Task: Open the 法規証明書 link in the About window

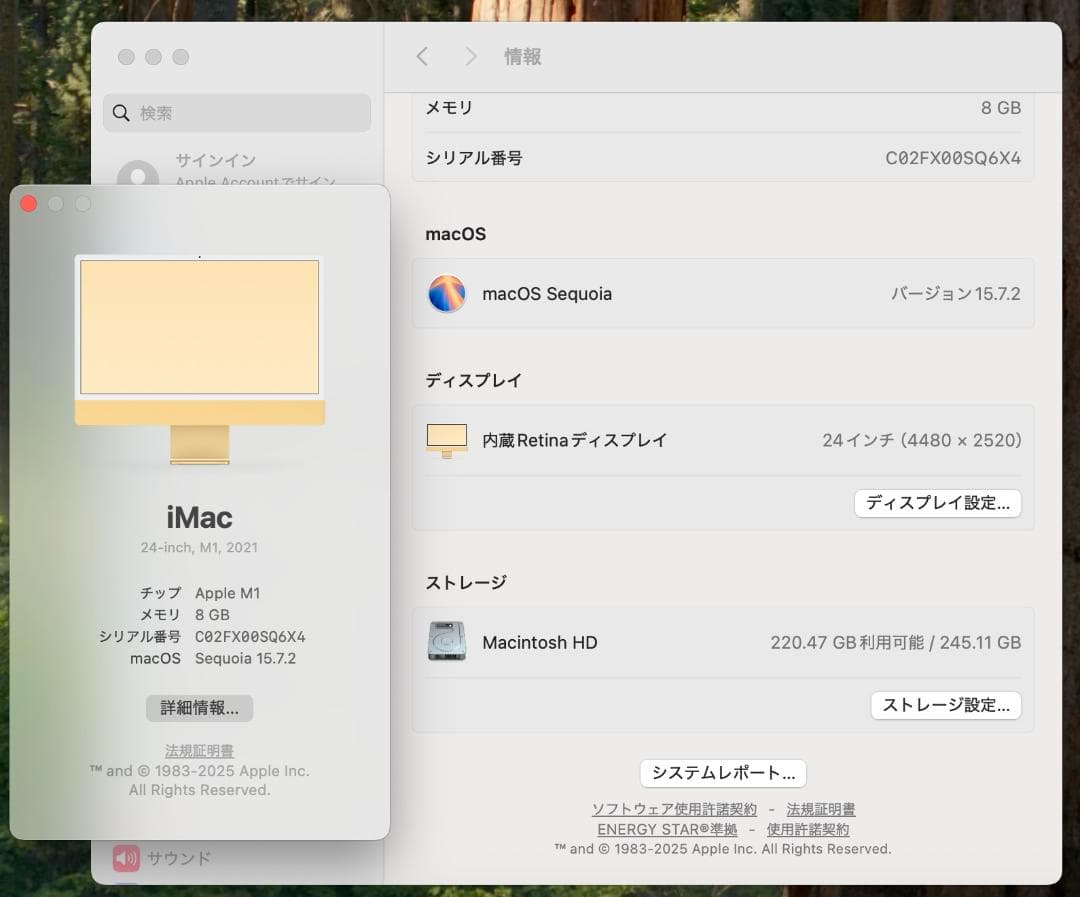Action: [x=199, y=751]
